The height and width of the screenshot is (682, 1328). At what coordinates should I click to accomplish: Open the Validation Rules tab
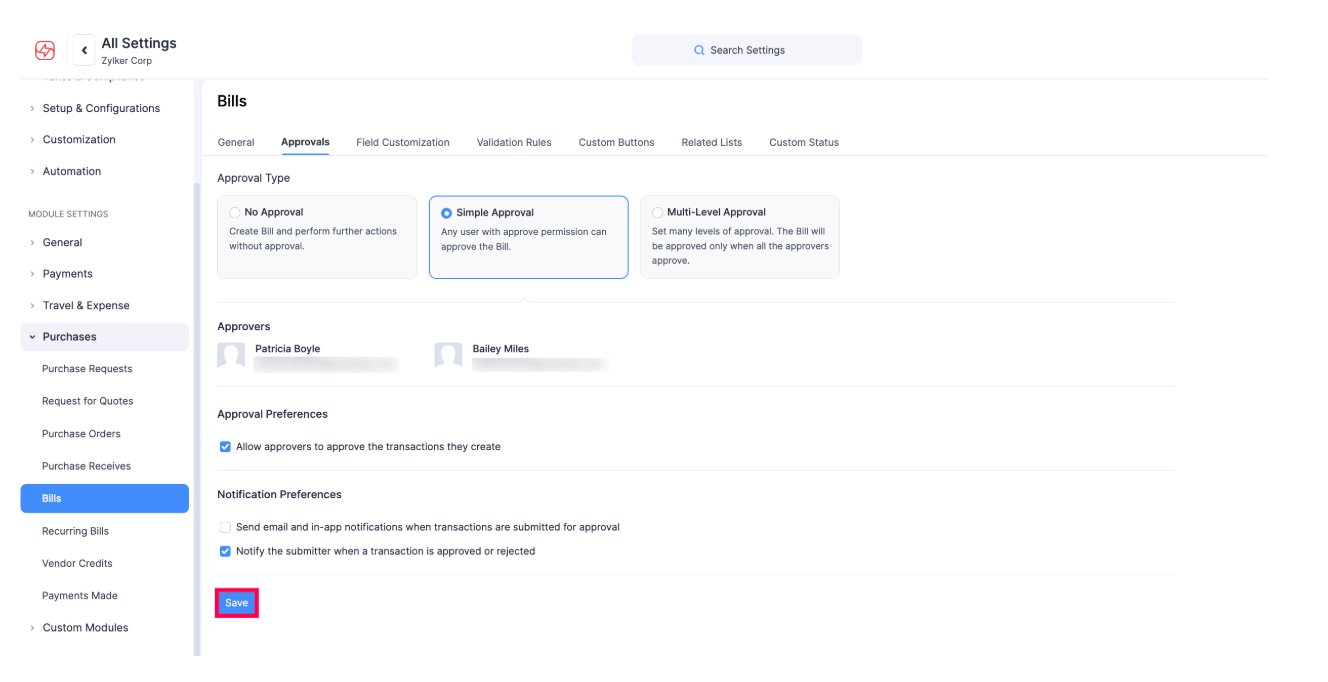(513, 142)
